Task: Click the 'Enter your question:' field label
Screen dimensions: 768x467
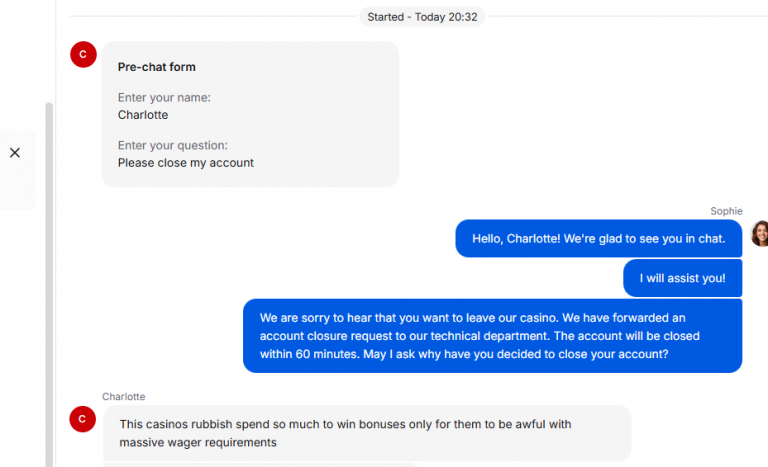Action: 173,146
